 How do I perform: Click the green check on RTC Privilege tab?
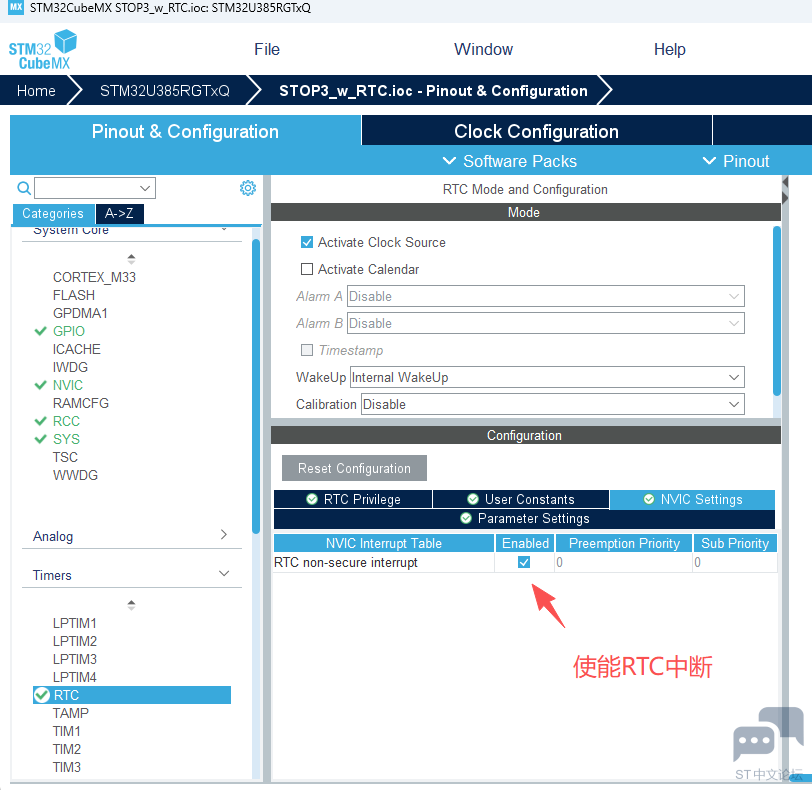coord(312,499)
